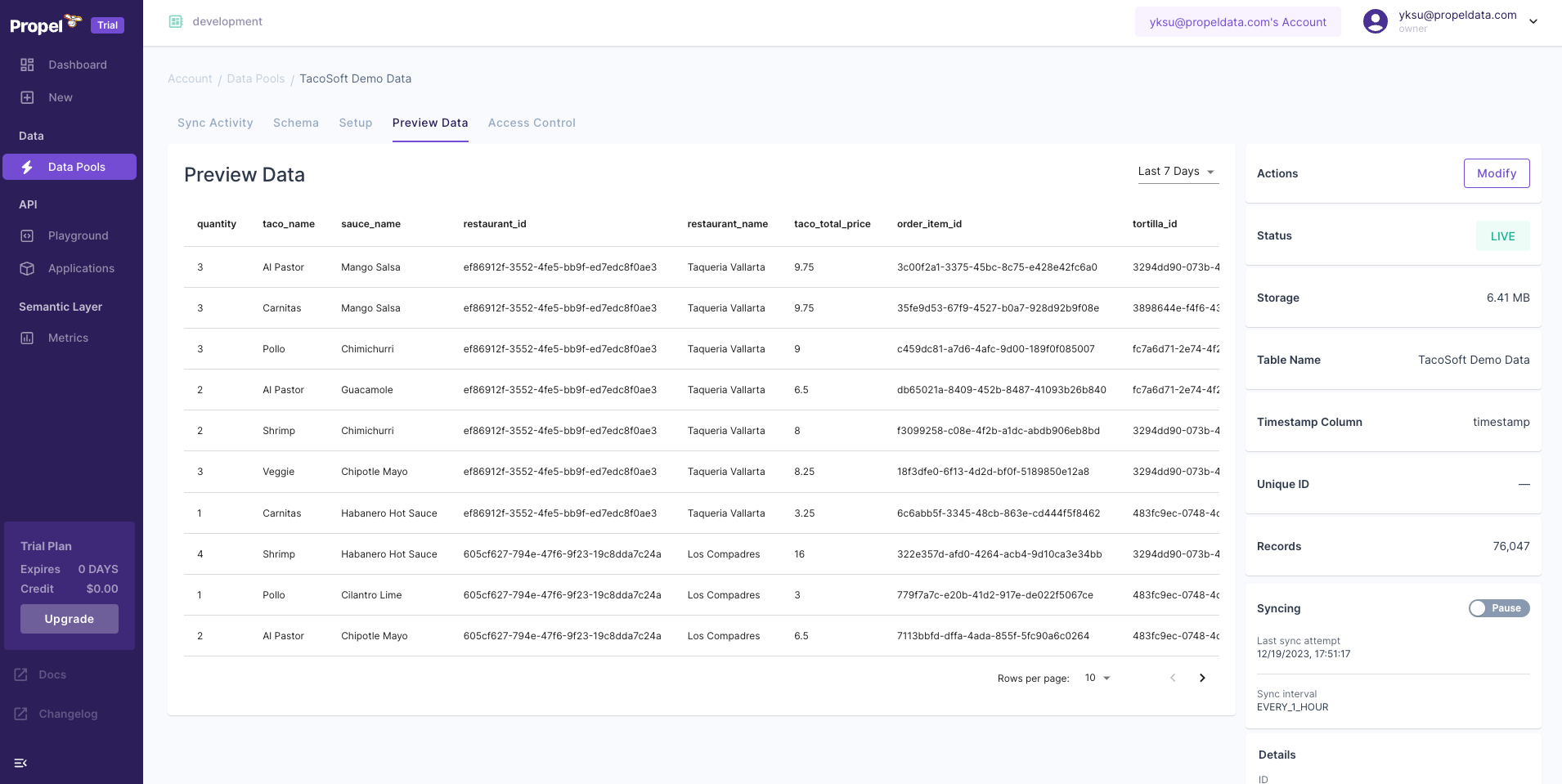Change rows per page with the dropdown
The height and width of the screenshot is (784, 1562).
click(1096, 678)
